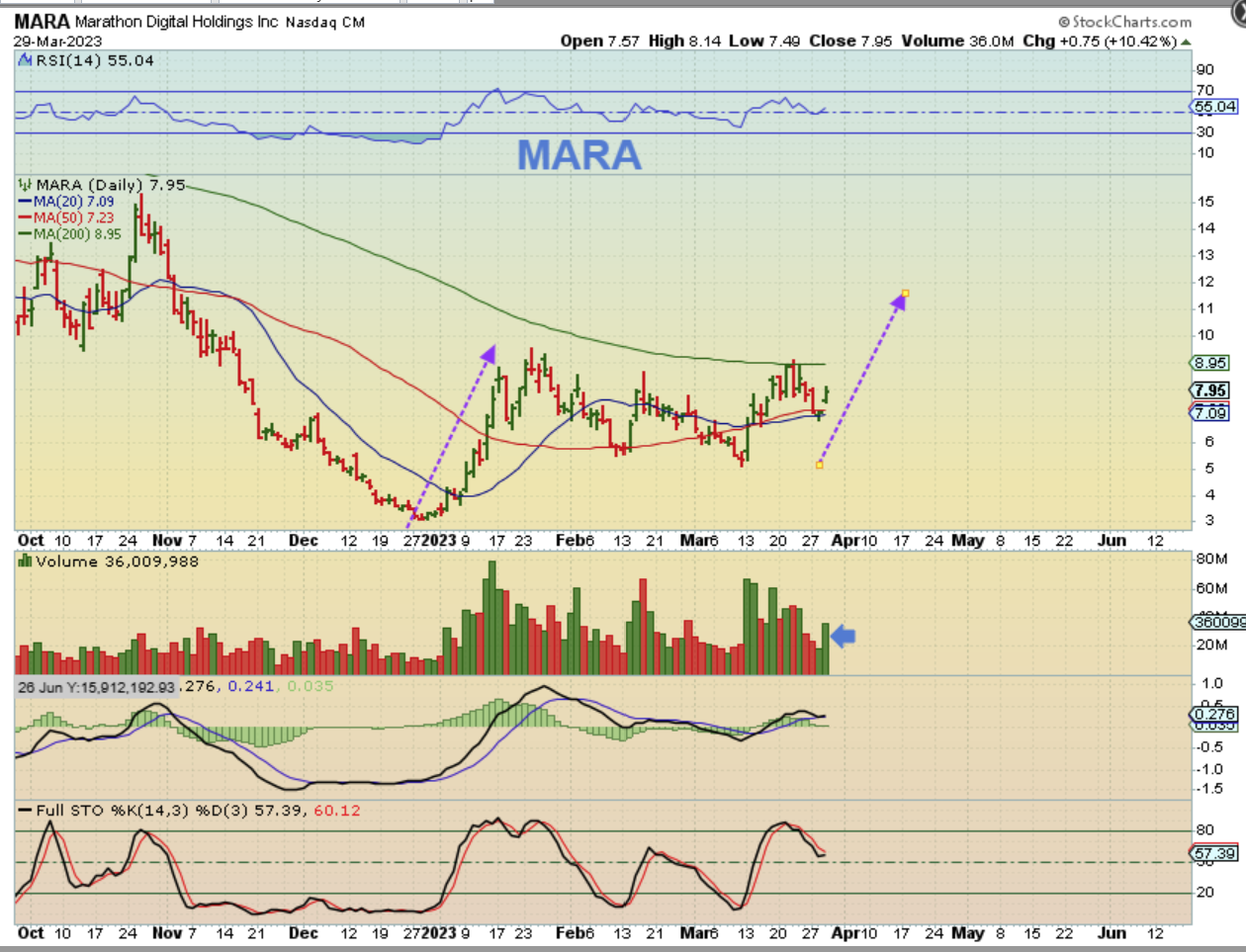Click the red 60.12 stochastic %D value

(x=337, y=811)
